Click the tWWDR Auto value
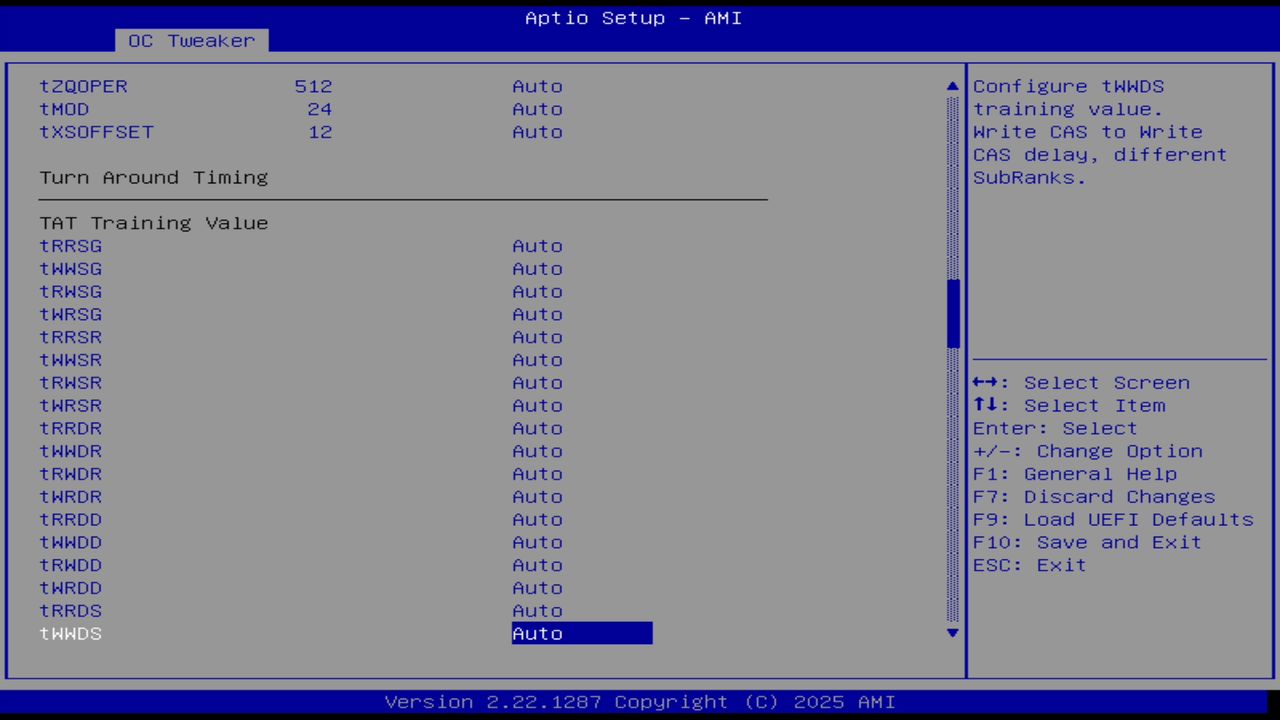 pos(537,451)
